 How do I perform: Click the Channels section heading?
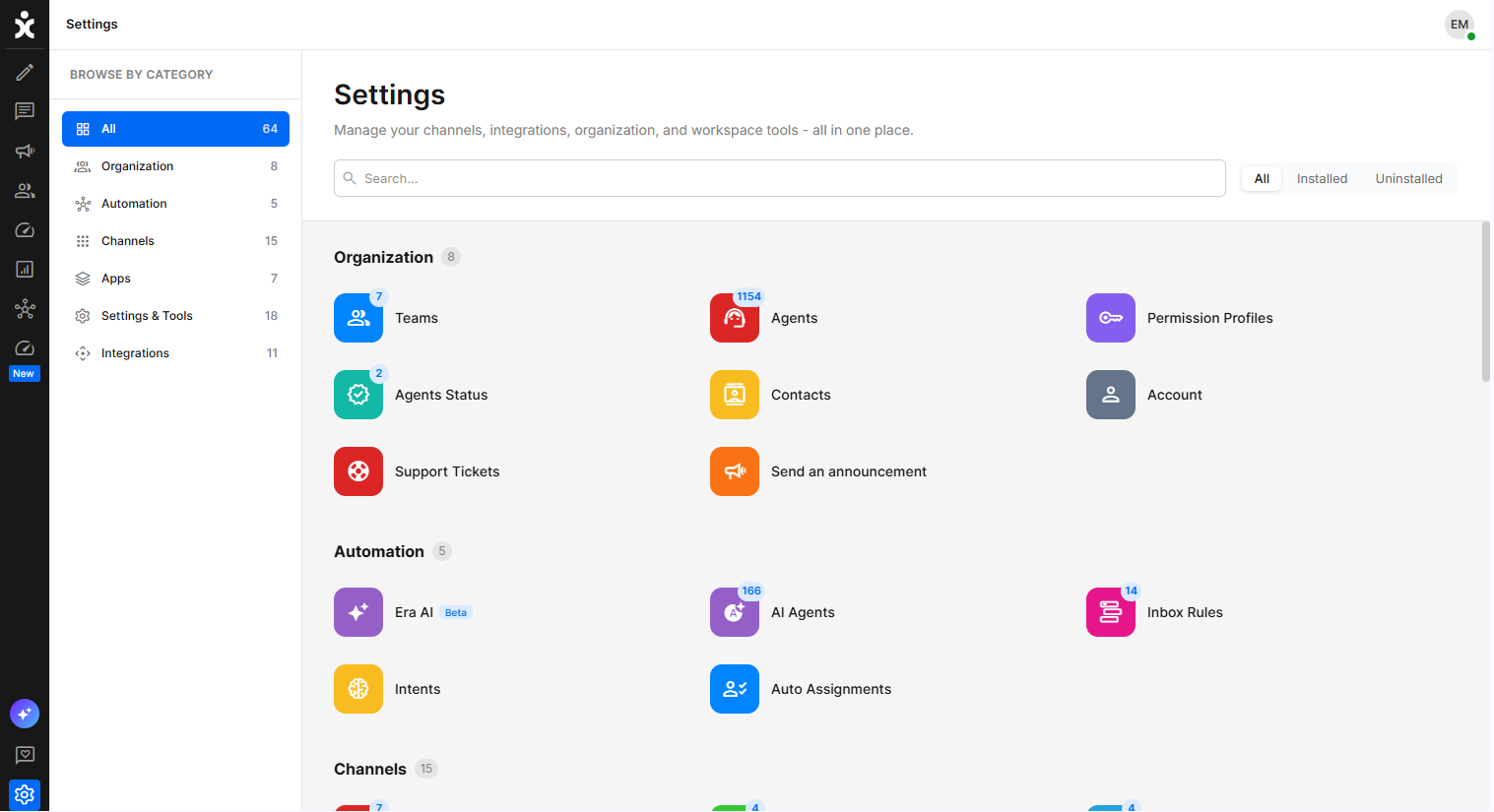370,769
